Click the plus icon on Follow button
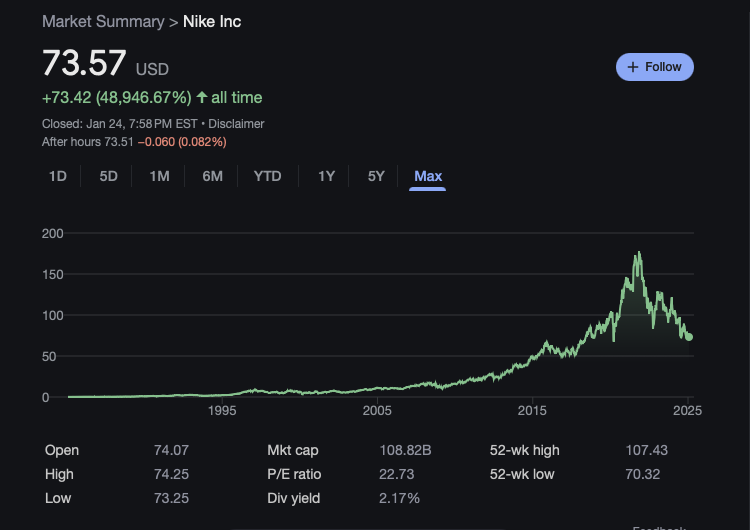 [x=632, y=67]
